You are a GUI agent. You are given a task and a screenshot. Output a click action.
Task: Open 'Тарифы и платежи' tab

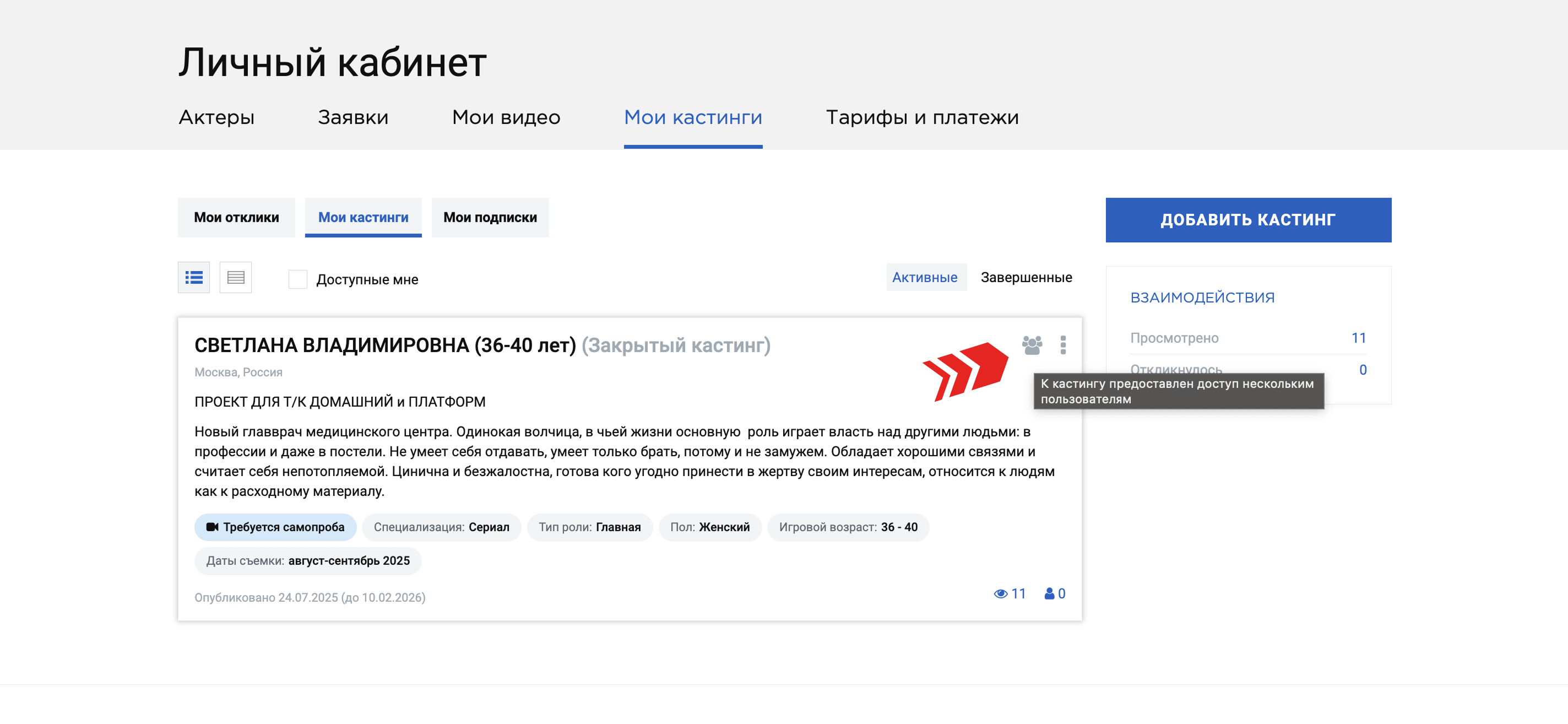[921, 117]
